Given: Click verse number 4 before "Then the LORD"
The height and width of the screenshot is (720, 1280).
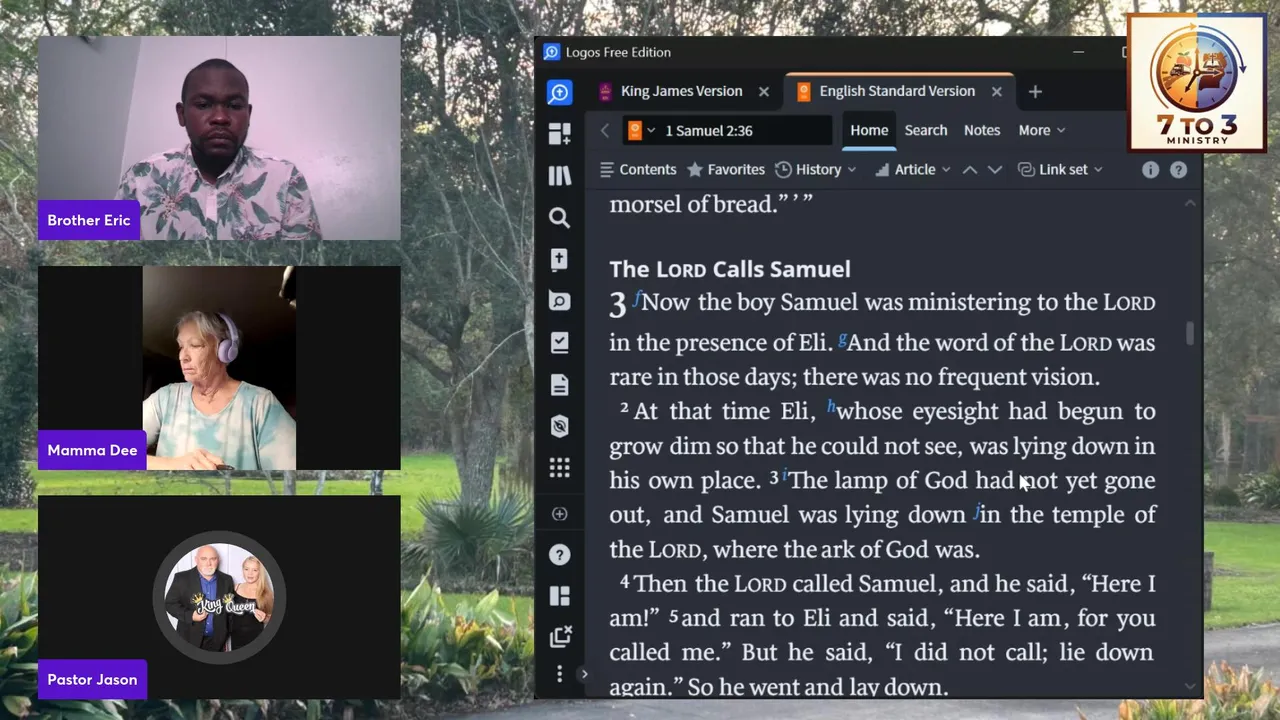Looking at the screenshot, I should pyautogui.click(x=624, y=580).
